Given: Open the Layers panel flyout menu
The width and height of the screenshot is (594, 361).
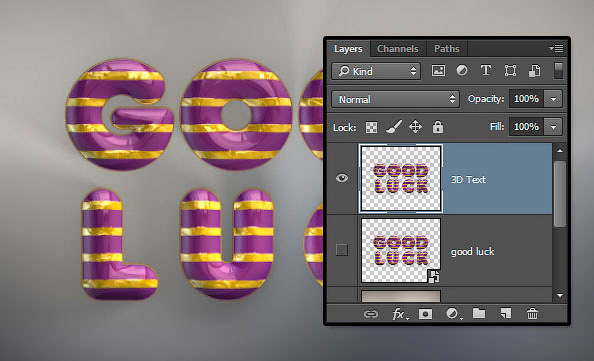Looking at the screenshot, I should 556,48.
